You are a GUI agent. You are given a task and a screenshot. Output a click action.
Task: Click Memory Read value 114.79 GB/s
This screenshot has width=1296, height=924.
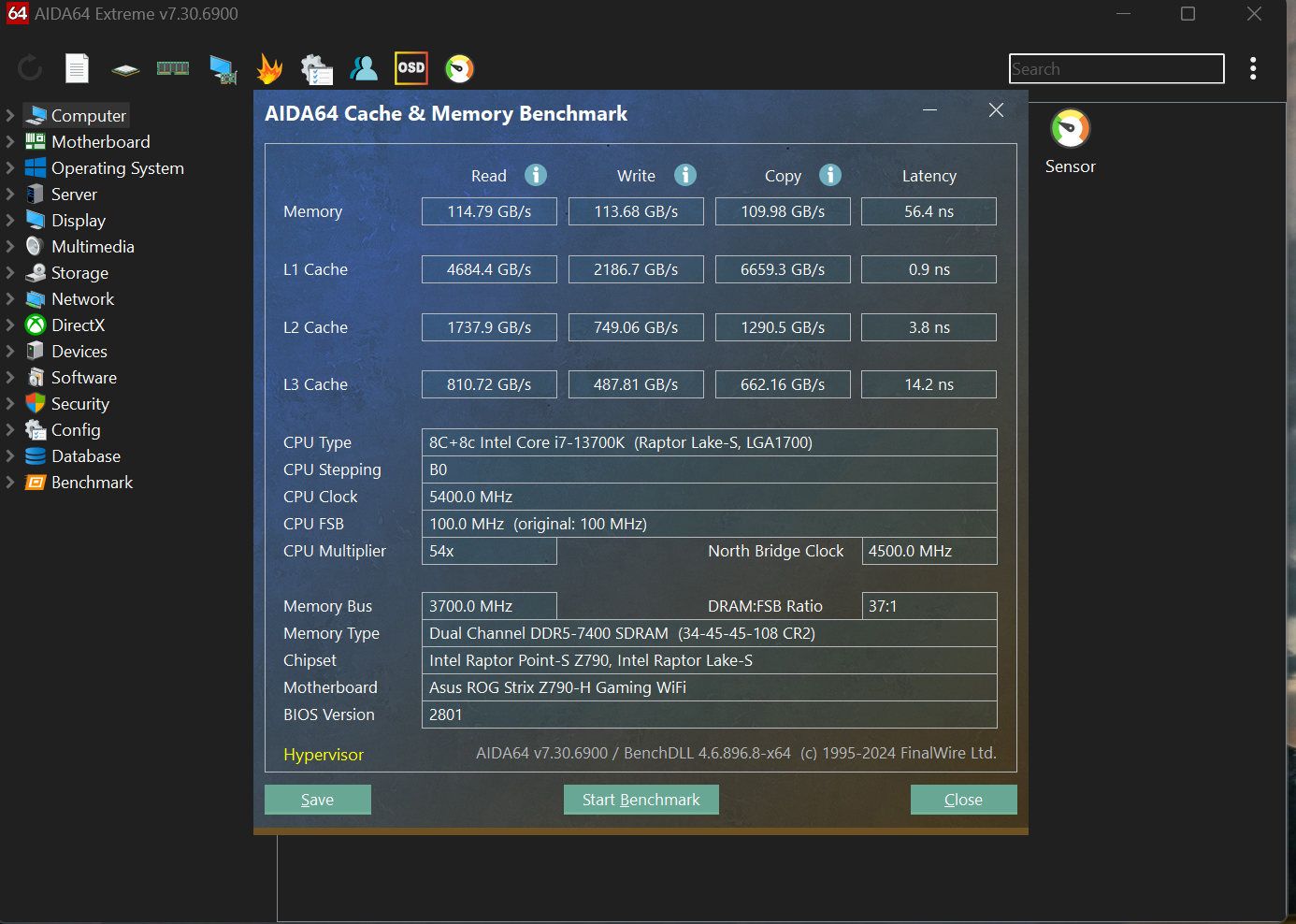tap(489, 211)
